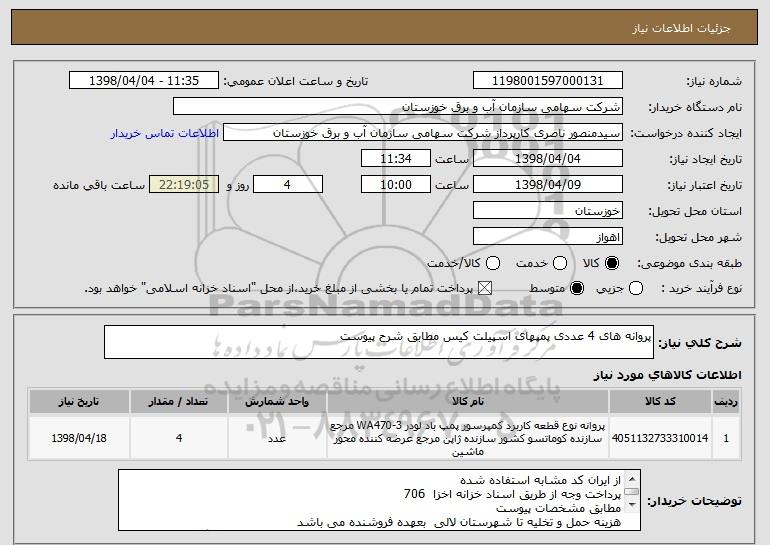770x545 pixels.
Task: Click the note line مطابق مشخصات پیوست
Action: click(x=558, y=508)
